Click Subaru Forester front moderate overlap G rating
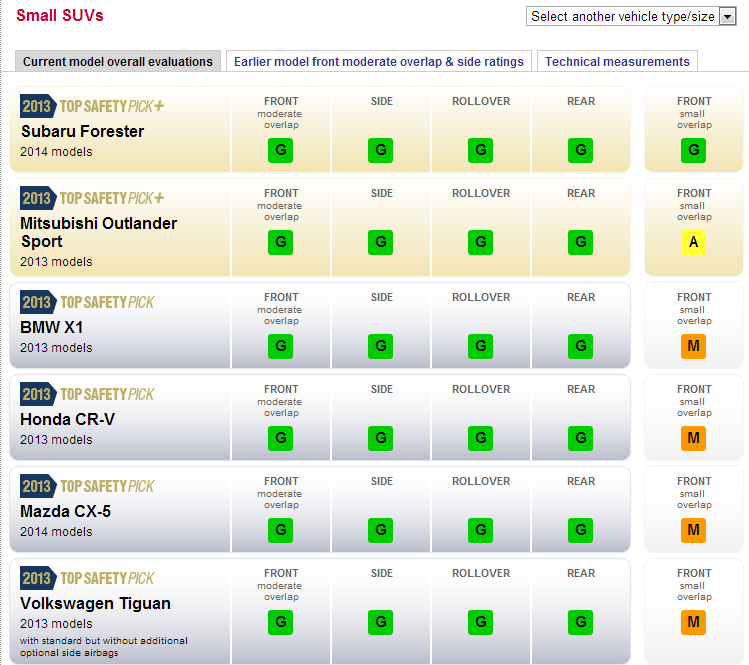Screen dimensions: 749x665 280,150
